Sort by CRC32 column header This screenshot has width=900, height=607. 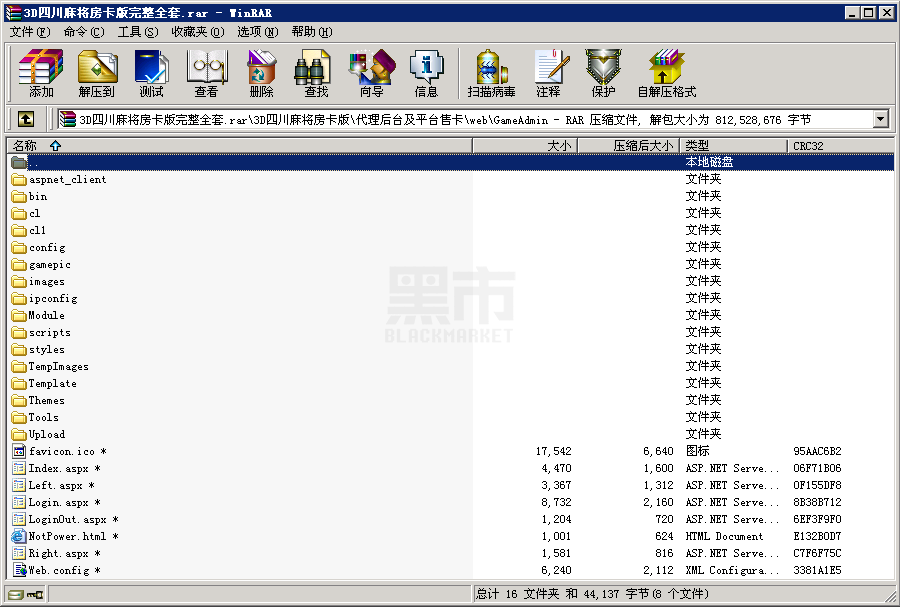tap(840, 146)
